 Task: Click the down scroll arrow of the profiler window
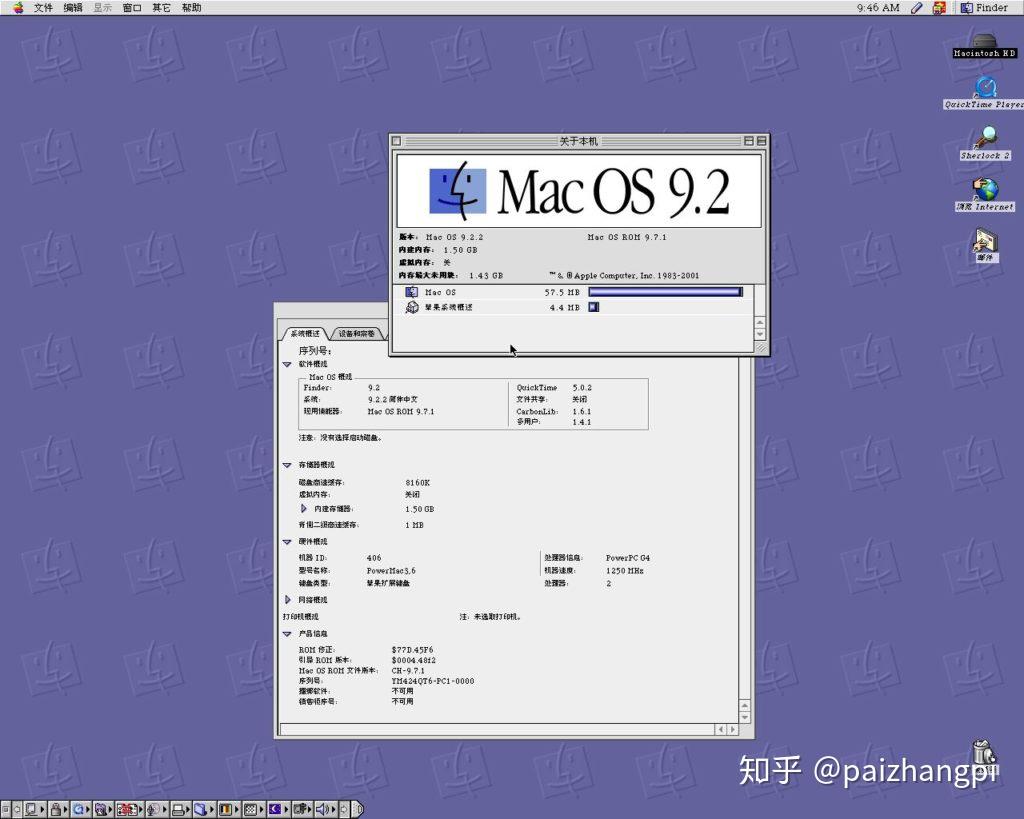(x=744, y=716)
